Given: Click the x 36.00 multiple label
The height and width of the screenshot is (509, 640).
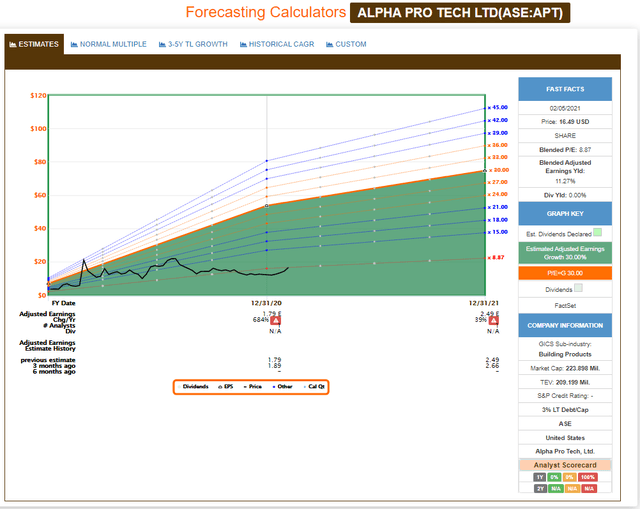Looking at the screenshot, I should click(x=498, y=145).
